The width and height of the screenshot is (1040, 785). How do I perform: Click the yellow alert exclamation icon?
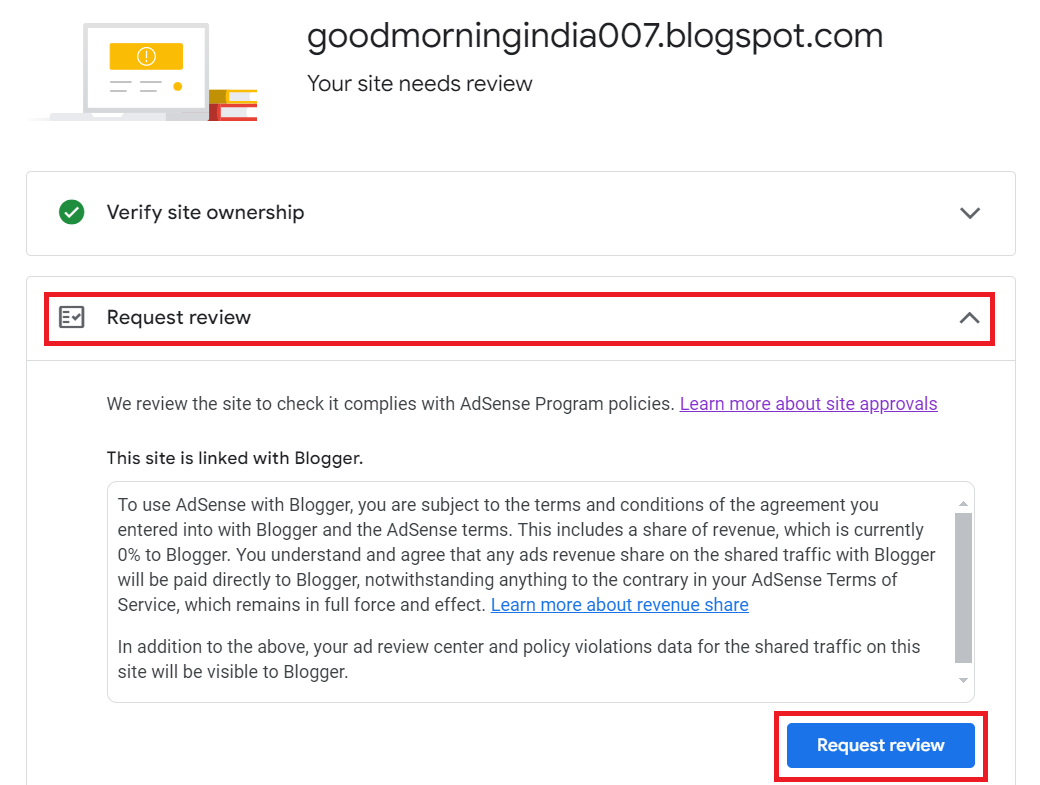(x=146, y=56)
